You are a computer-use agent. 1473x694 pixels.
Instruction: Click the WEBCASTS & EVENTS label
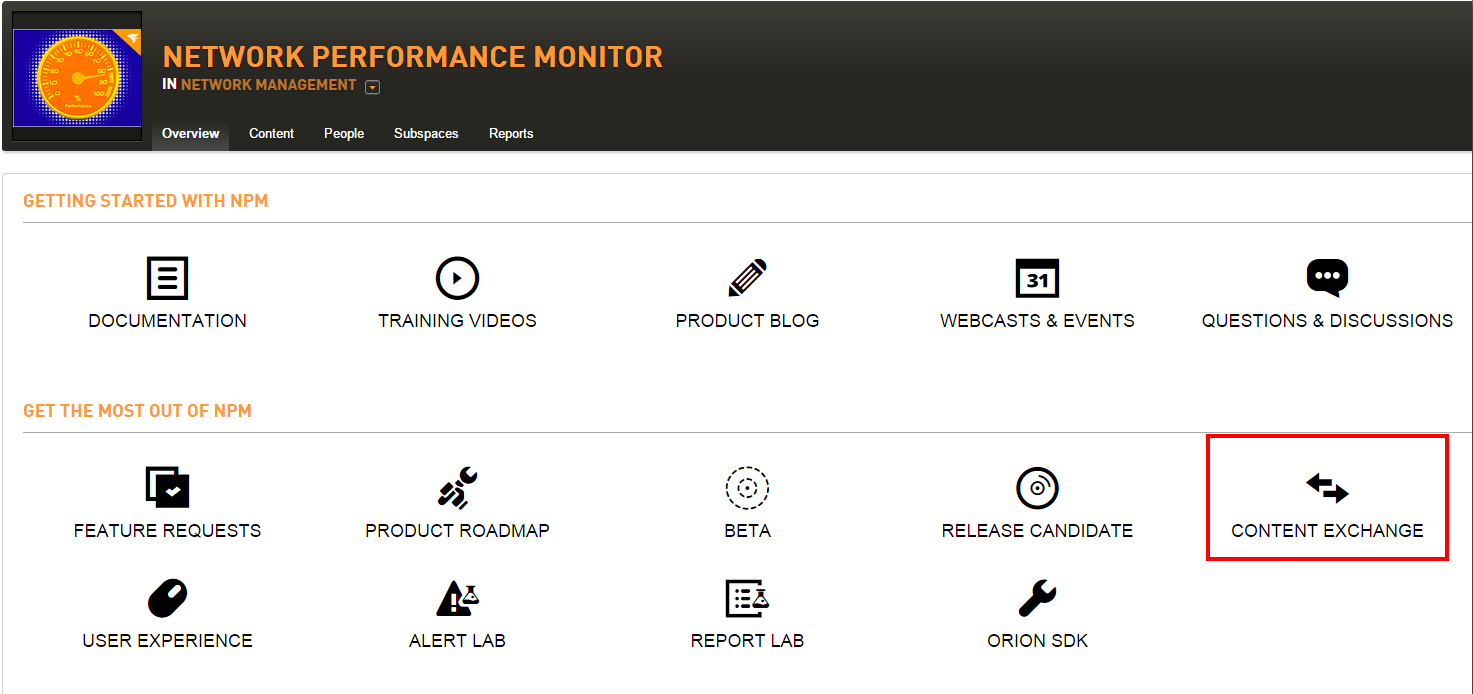click(1037, 321)
